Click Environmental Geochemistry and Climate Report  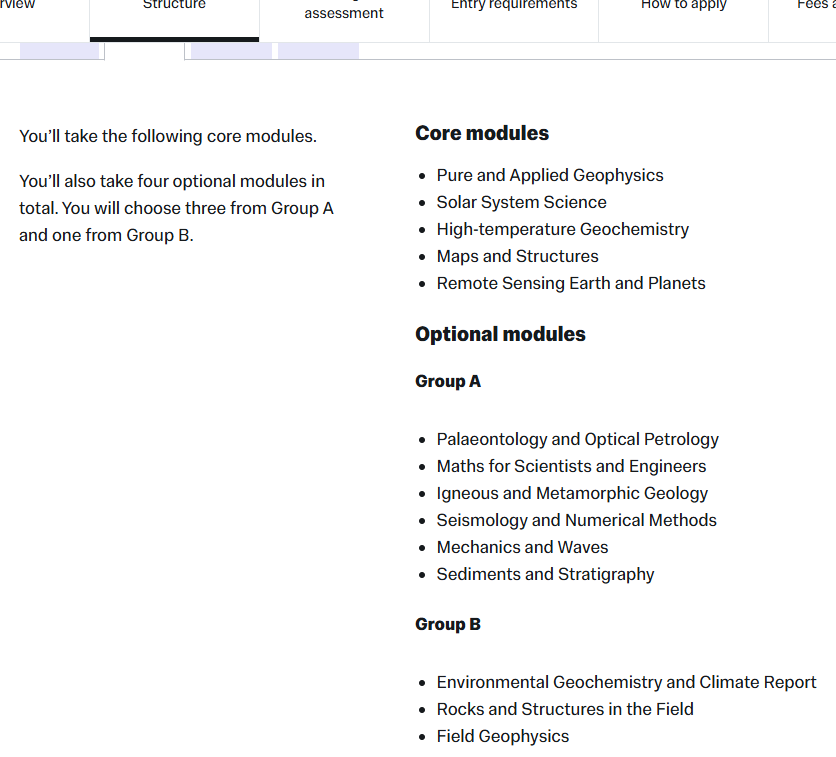(x=626, y=682)
